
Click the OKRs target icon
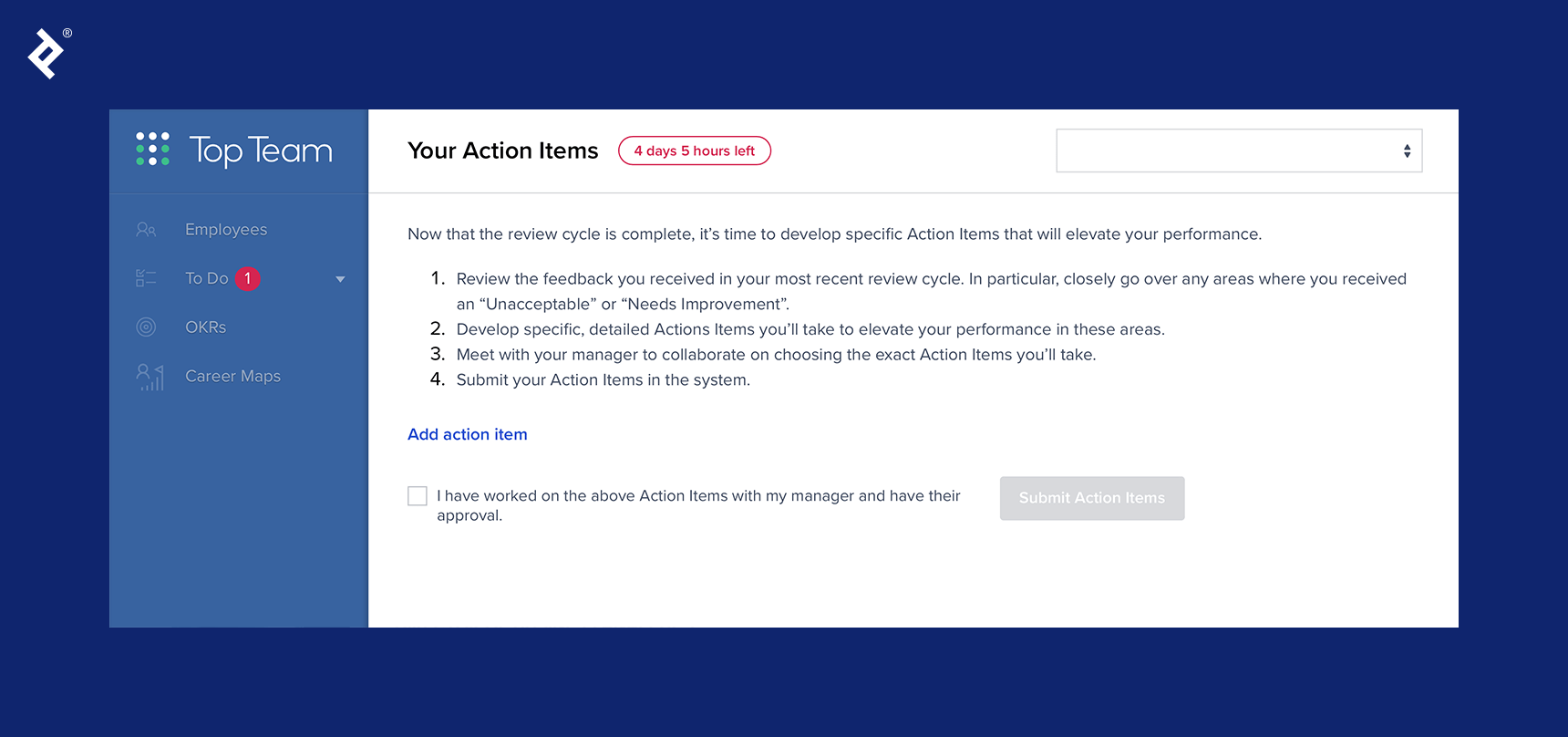[146, 327]
